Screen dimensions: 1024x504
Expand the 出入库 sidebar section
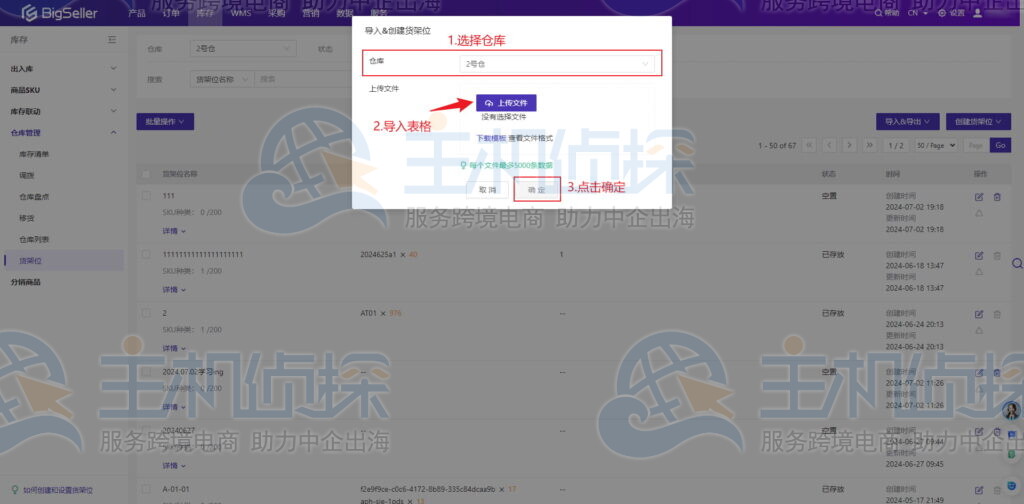click(63, 69)
